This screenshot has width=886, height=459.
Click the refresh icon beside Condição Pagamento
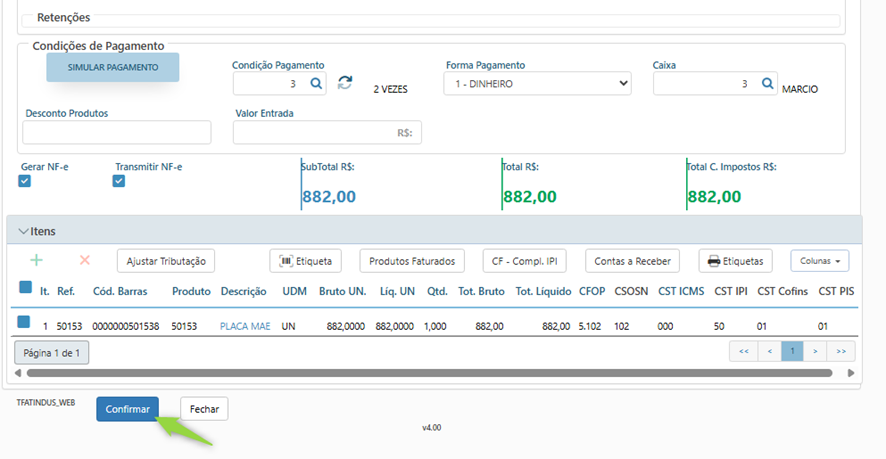click(x=345, y=83)
